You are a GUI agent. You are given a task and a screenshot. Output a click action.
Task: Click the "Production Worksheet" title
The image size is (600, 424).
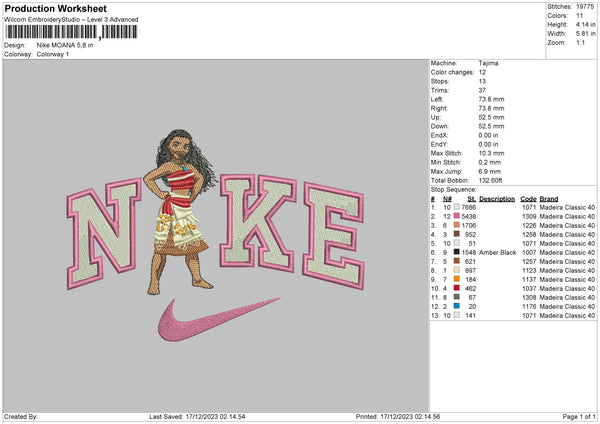pos(55,8)
